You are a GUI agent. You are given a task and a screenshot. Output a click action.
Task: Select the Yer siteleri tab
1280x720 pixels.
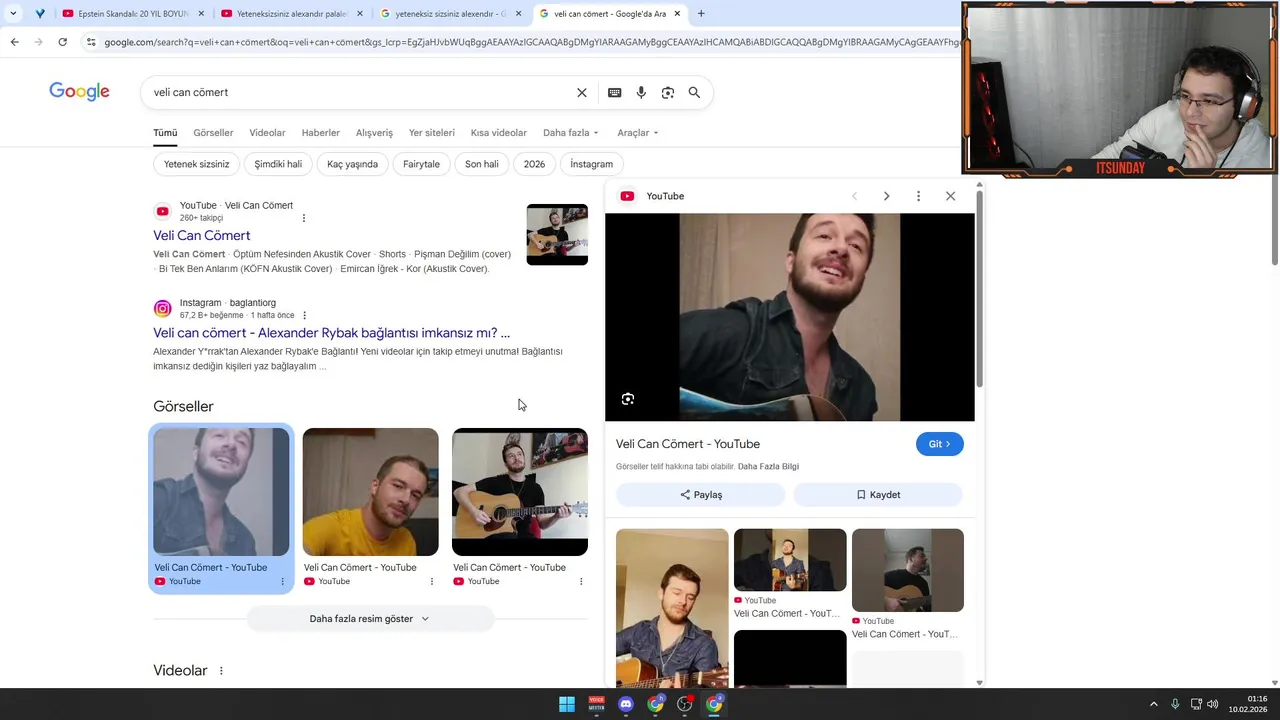pos(432,133)
